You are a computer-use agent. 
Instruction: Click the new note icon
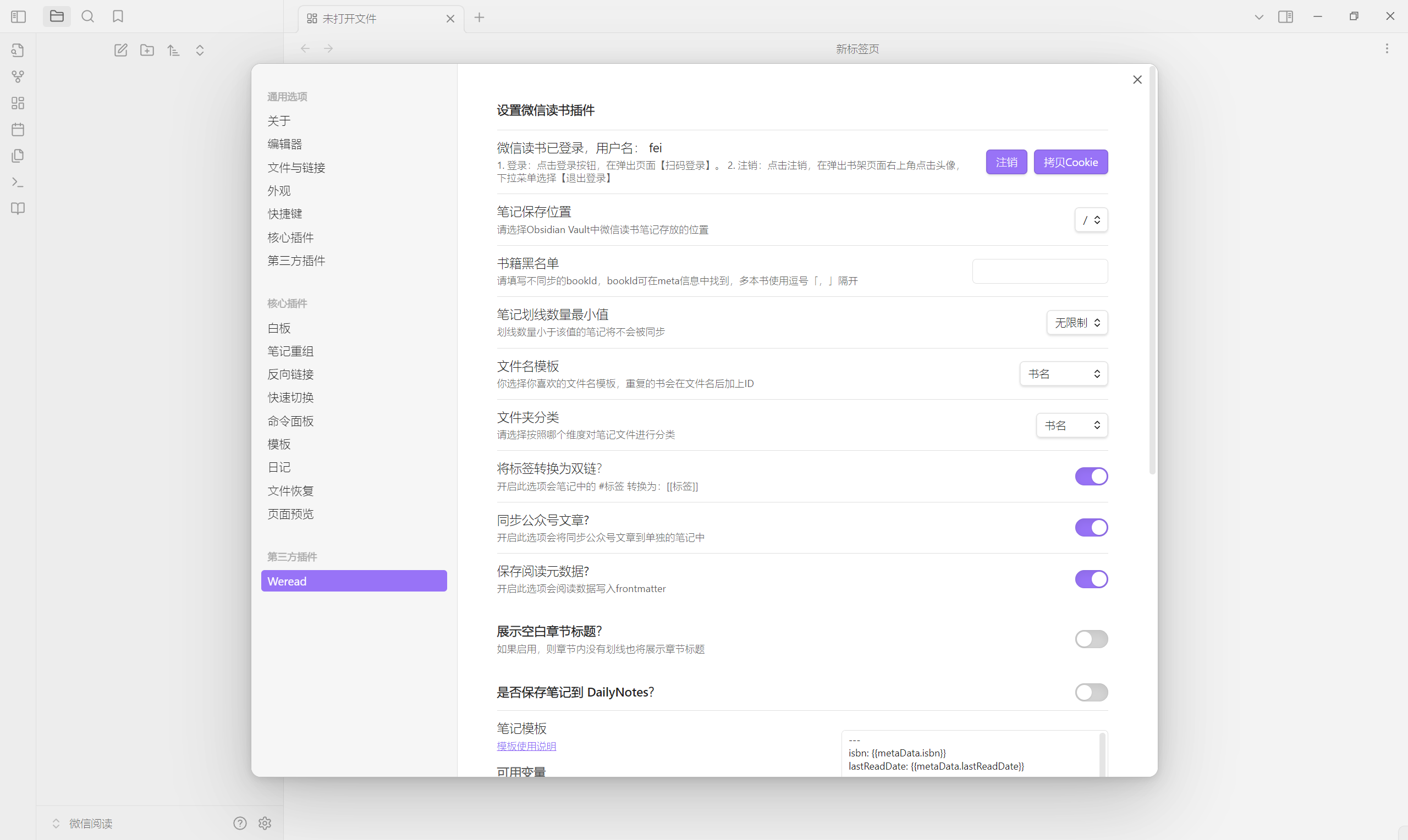tap(120, 51)
